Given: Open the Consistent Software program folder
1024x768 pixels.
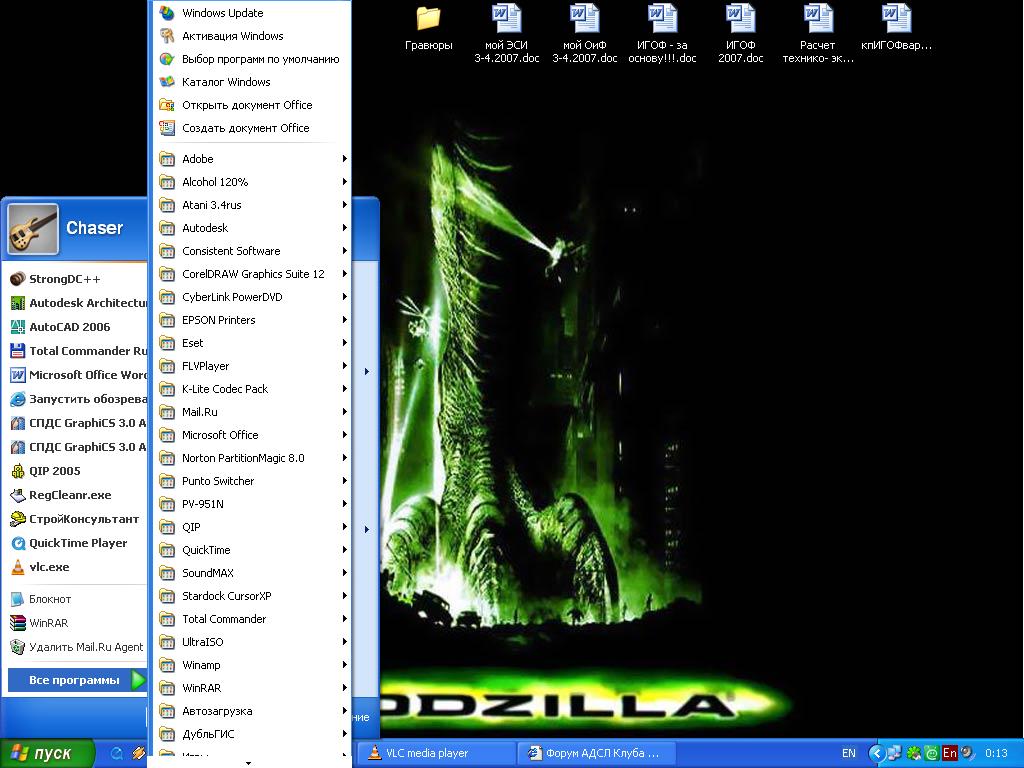Looking at the screenshot, I should pyautogui.click(x=251, y=251).
